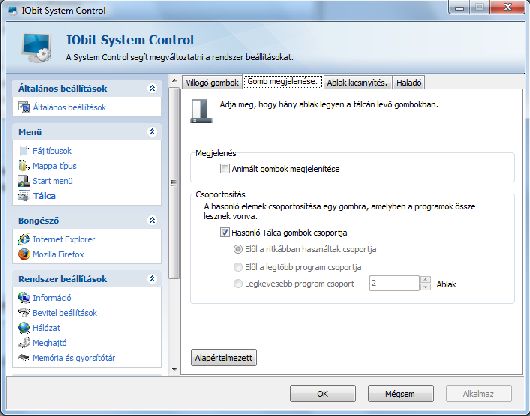Click the Mappa típus folder icon
Viewport: 530px width, 416px height.
click(24, 166)
